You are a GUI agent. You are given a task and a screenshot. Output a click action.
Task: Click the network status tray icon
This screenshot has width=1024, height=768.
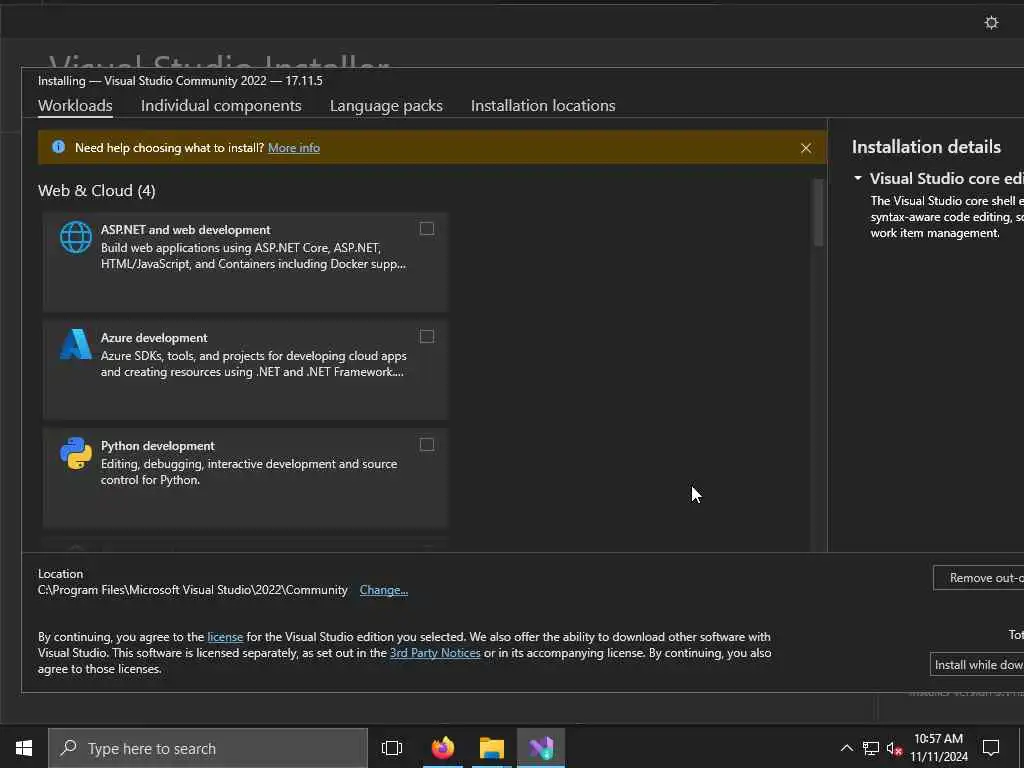pos(870,748)
